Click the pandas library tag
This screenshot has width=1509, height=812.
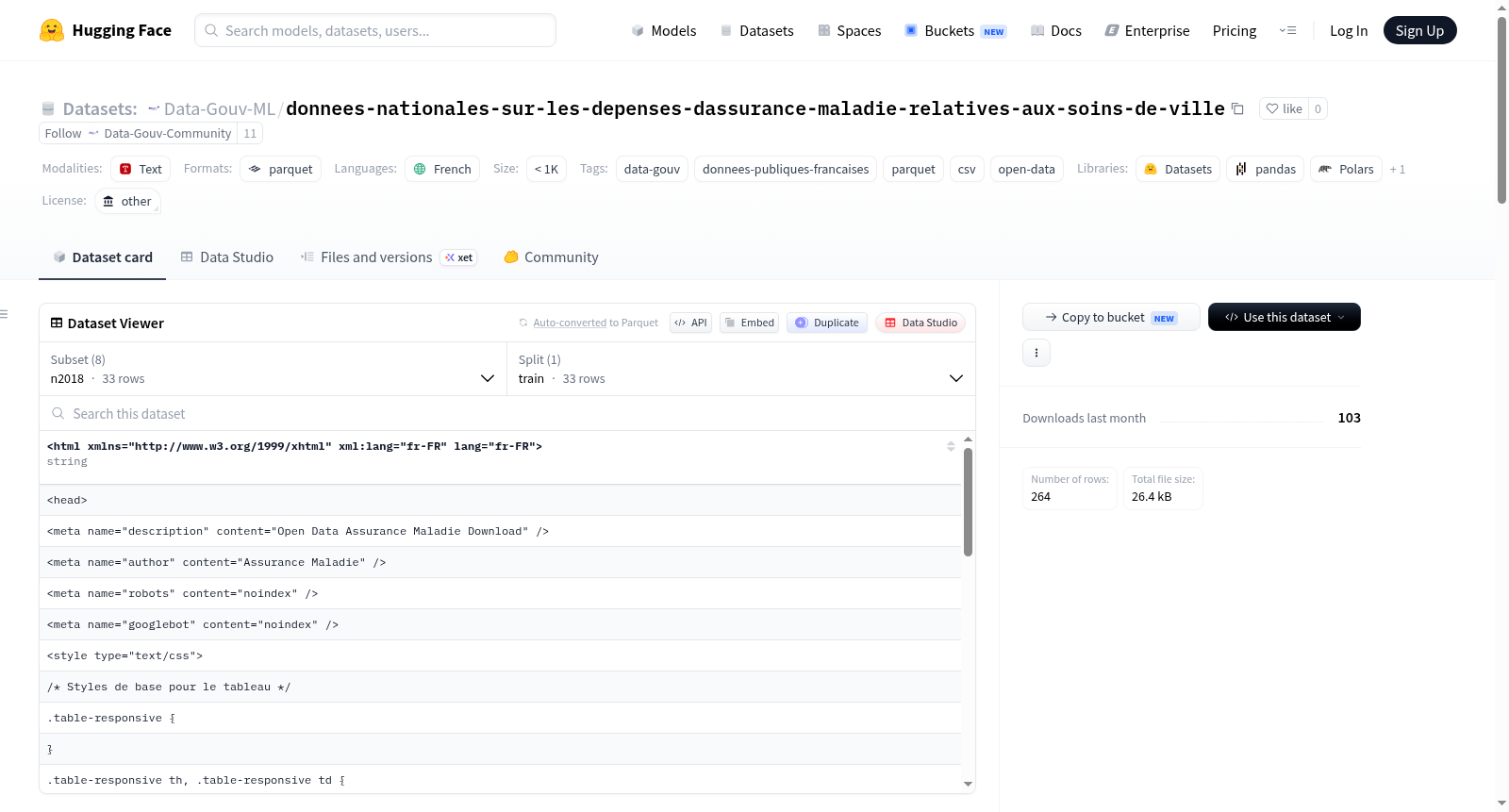tap(1266, 169)
